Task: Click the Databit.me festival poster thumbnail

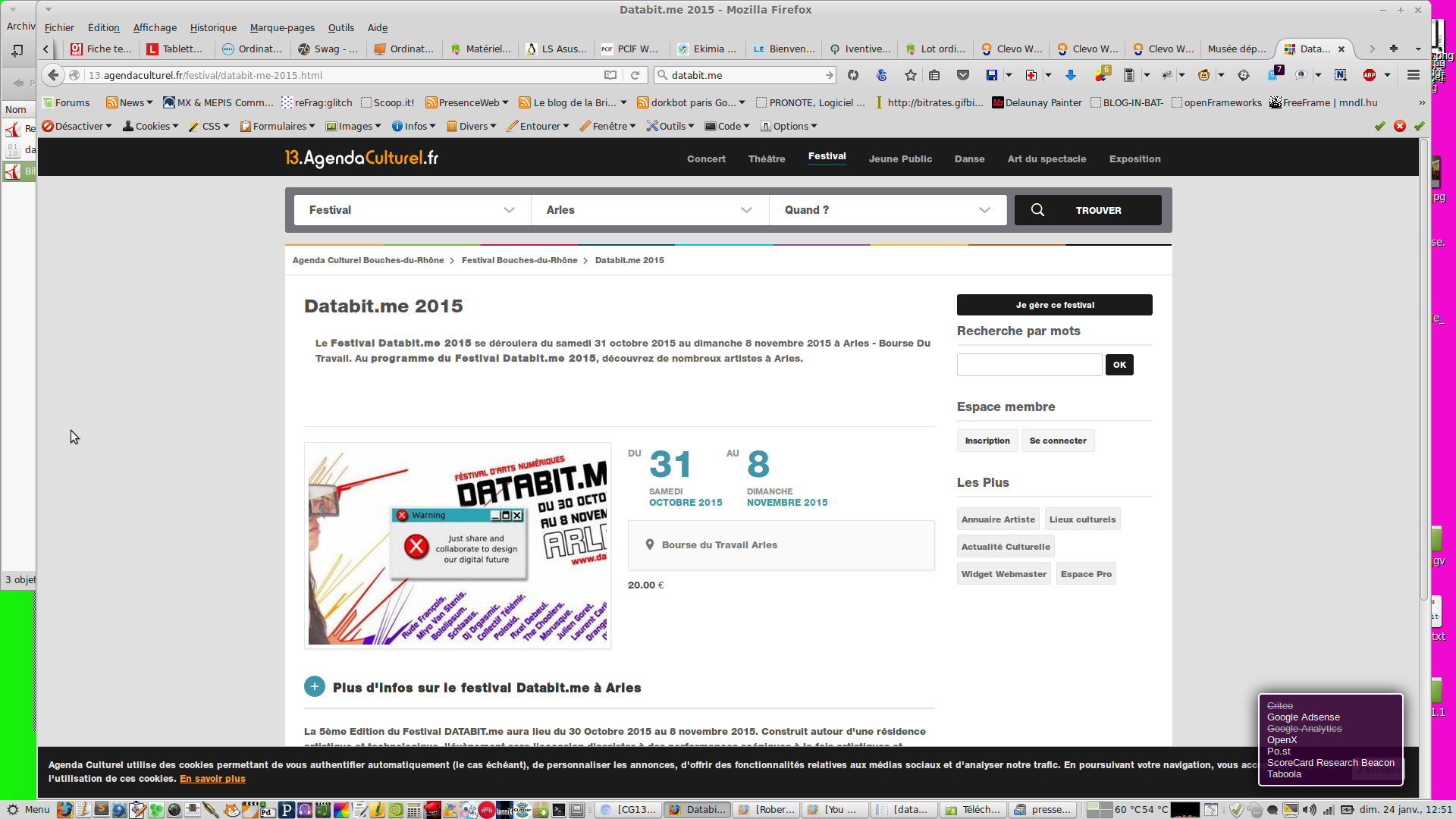Action: 457,546
